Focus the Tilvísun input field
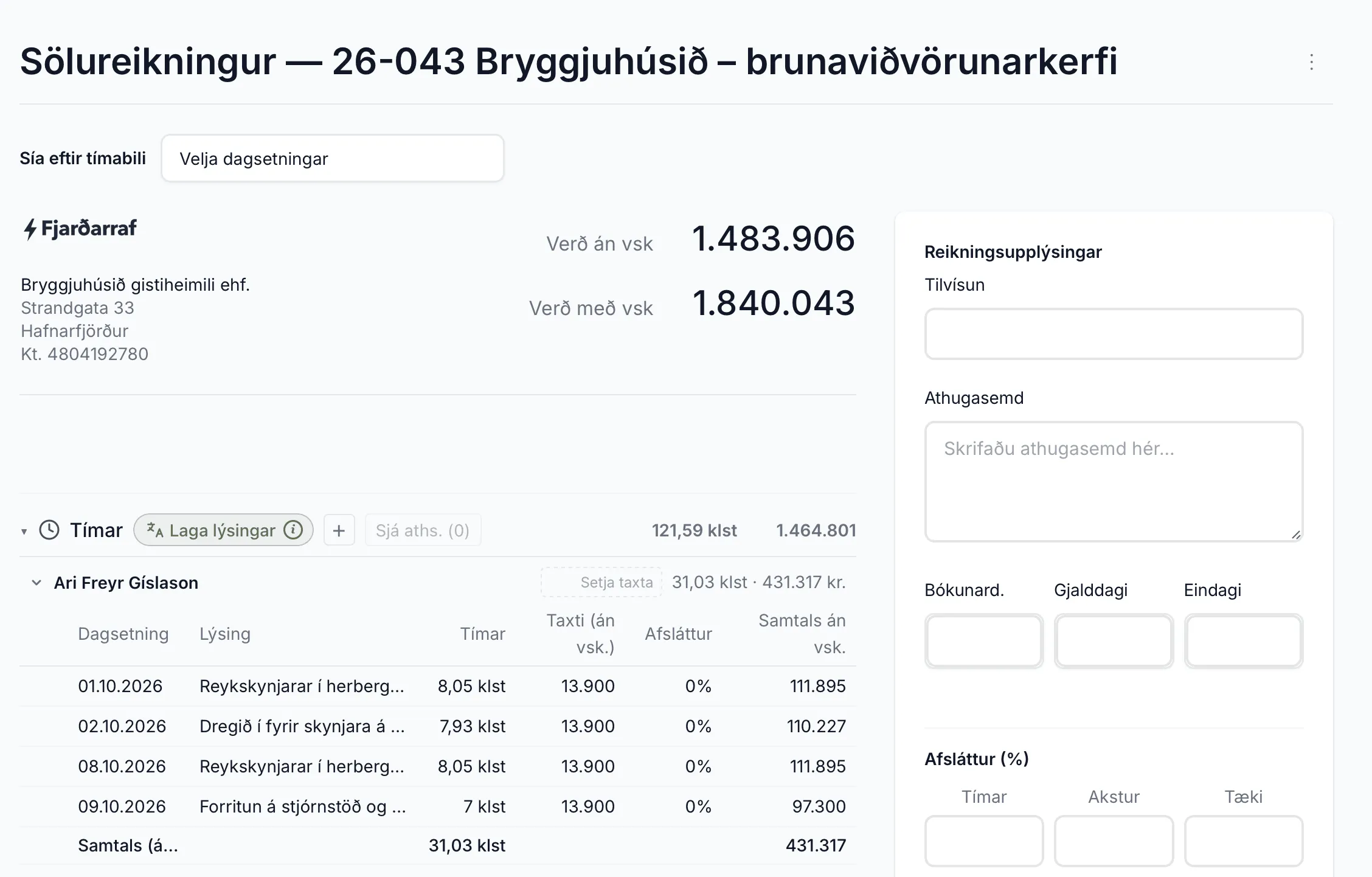Screen dimensions: 1372x877 [1114, 334]
